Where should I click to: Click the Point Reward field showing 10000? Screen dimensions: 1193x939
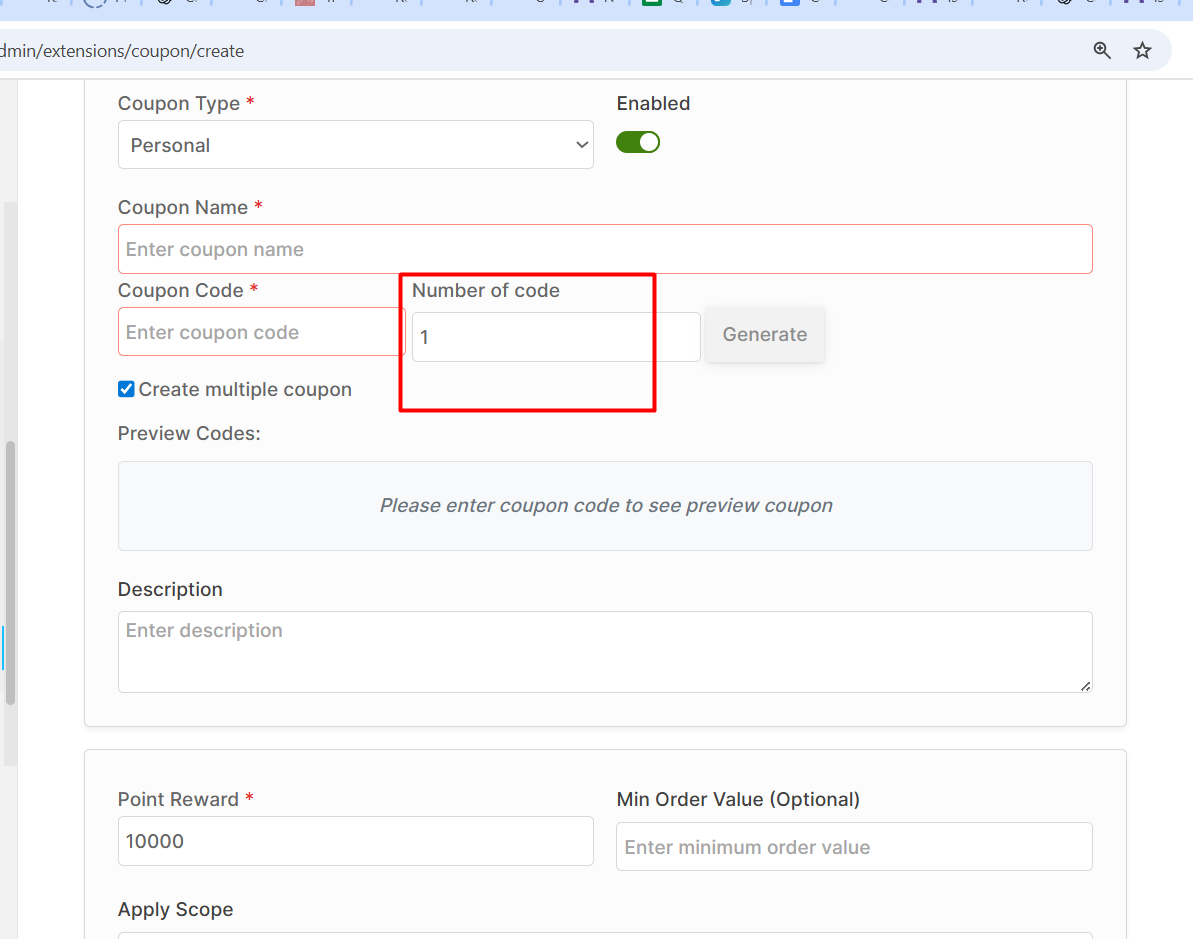tap(355, 841)
